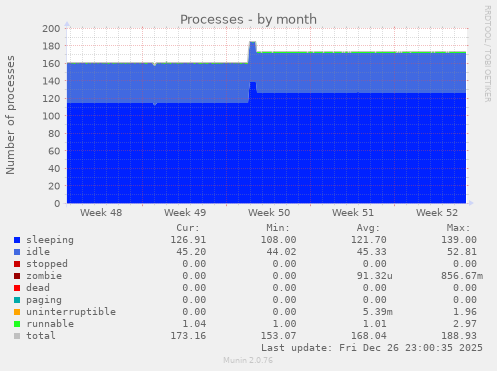This screenshot has height=371, width=497.
Task: Click the 'Week 52' axis label
Action: coord(437,213)
